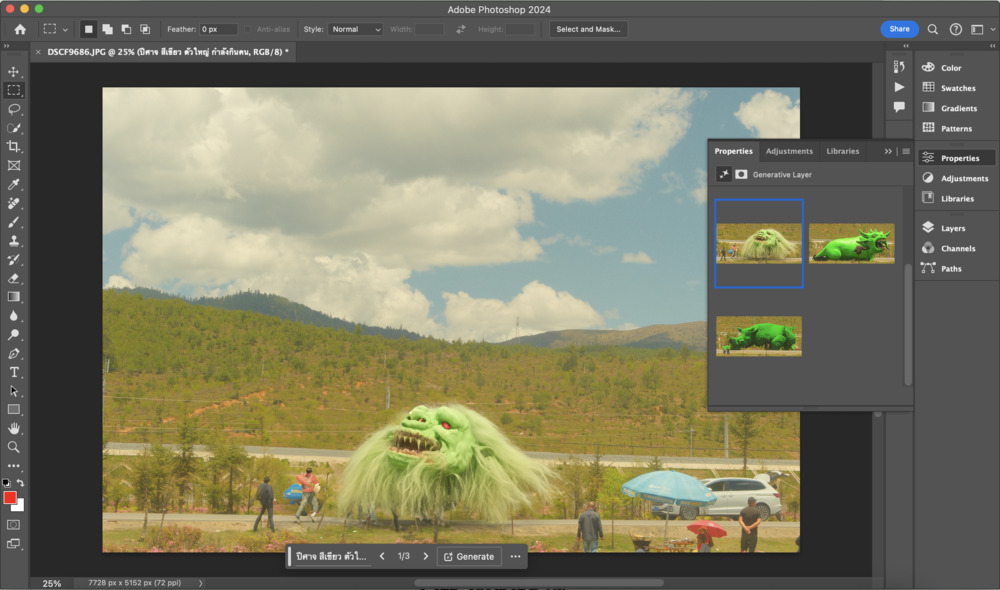This screenshot has width=1000, height=590.
Task: Activate the Horizontal Type tool
Action: coord(14,372)
